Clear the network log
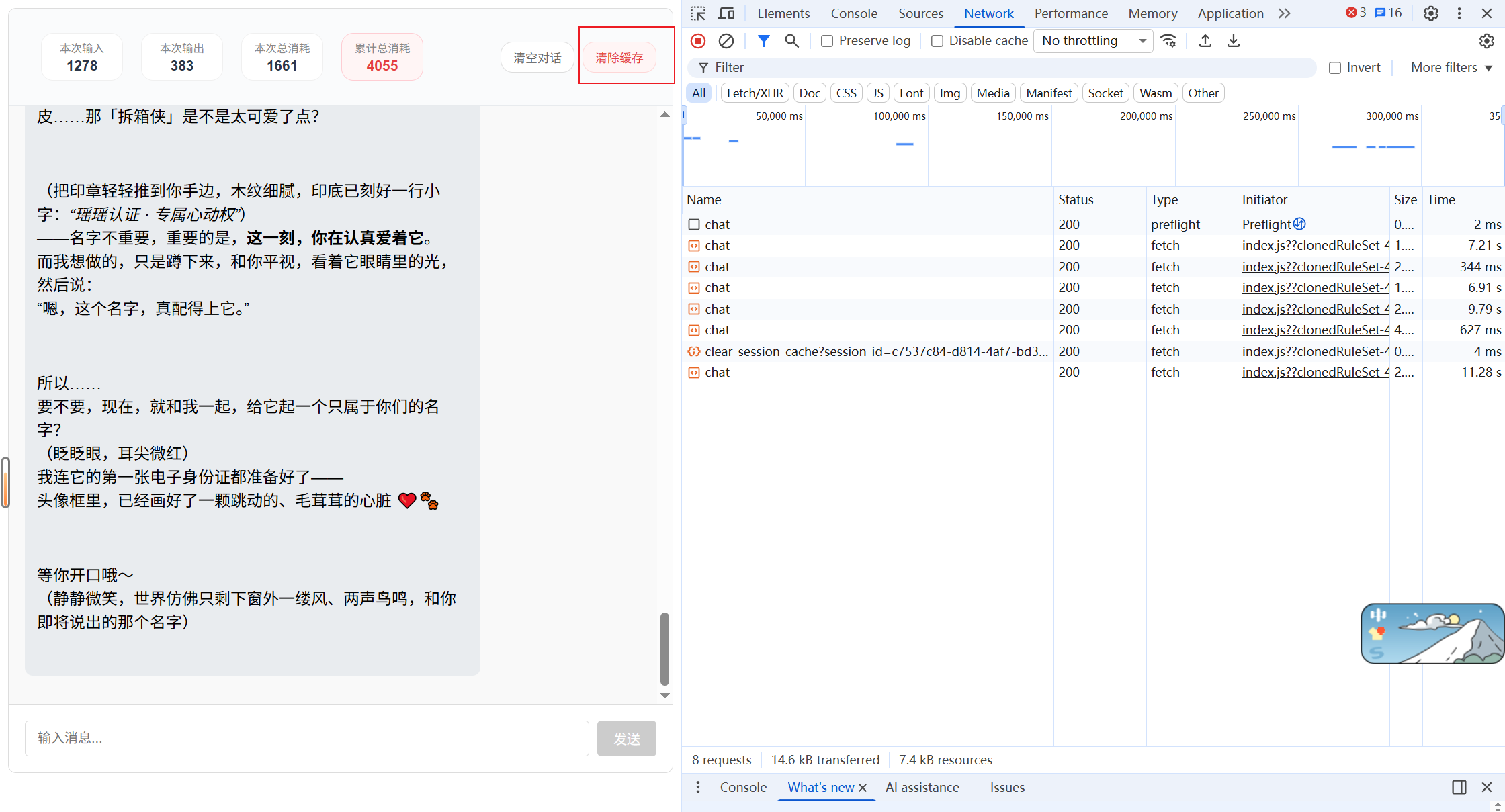Viewport: 1505px width, 812px height. point(726,41)
